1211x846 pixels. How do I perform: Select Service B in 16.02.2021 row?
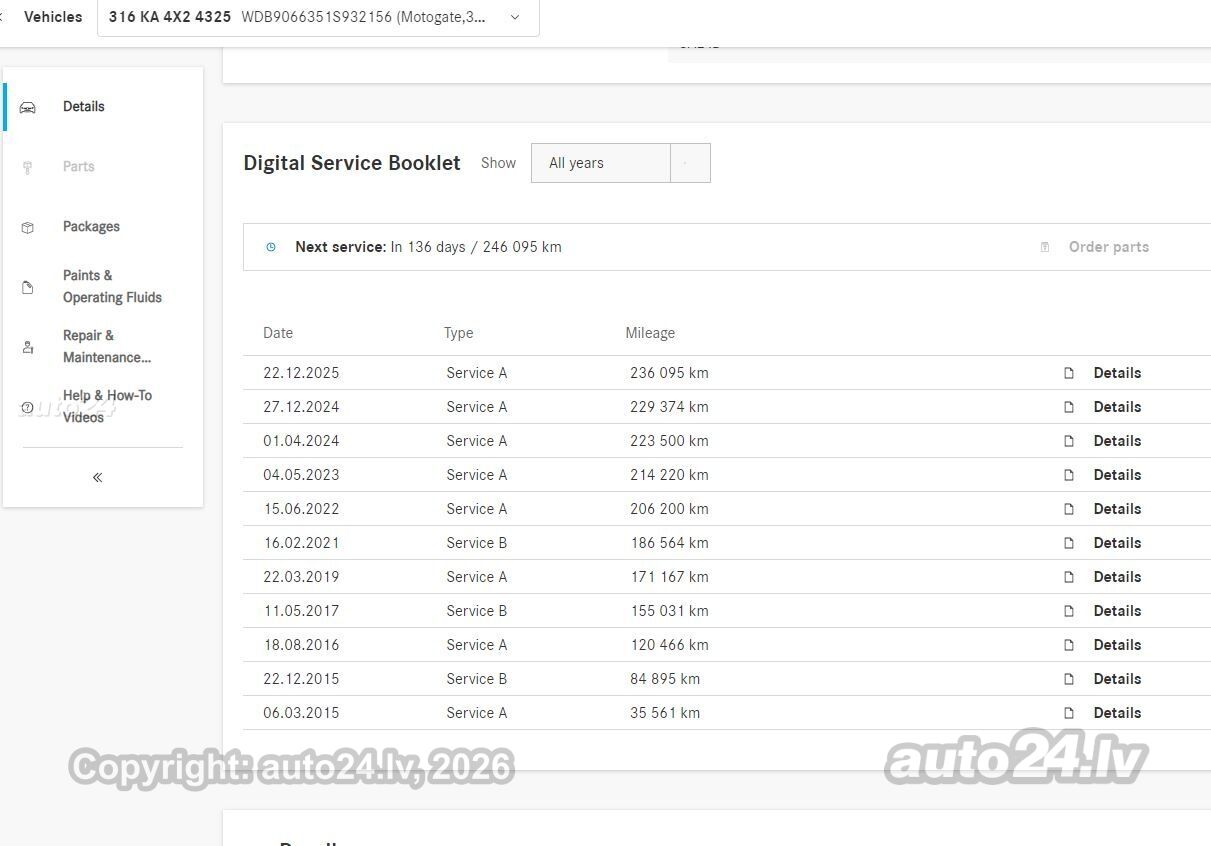point(477,543)
